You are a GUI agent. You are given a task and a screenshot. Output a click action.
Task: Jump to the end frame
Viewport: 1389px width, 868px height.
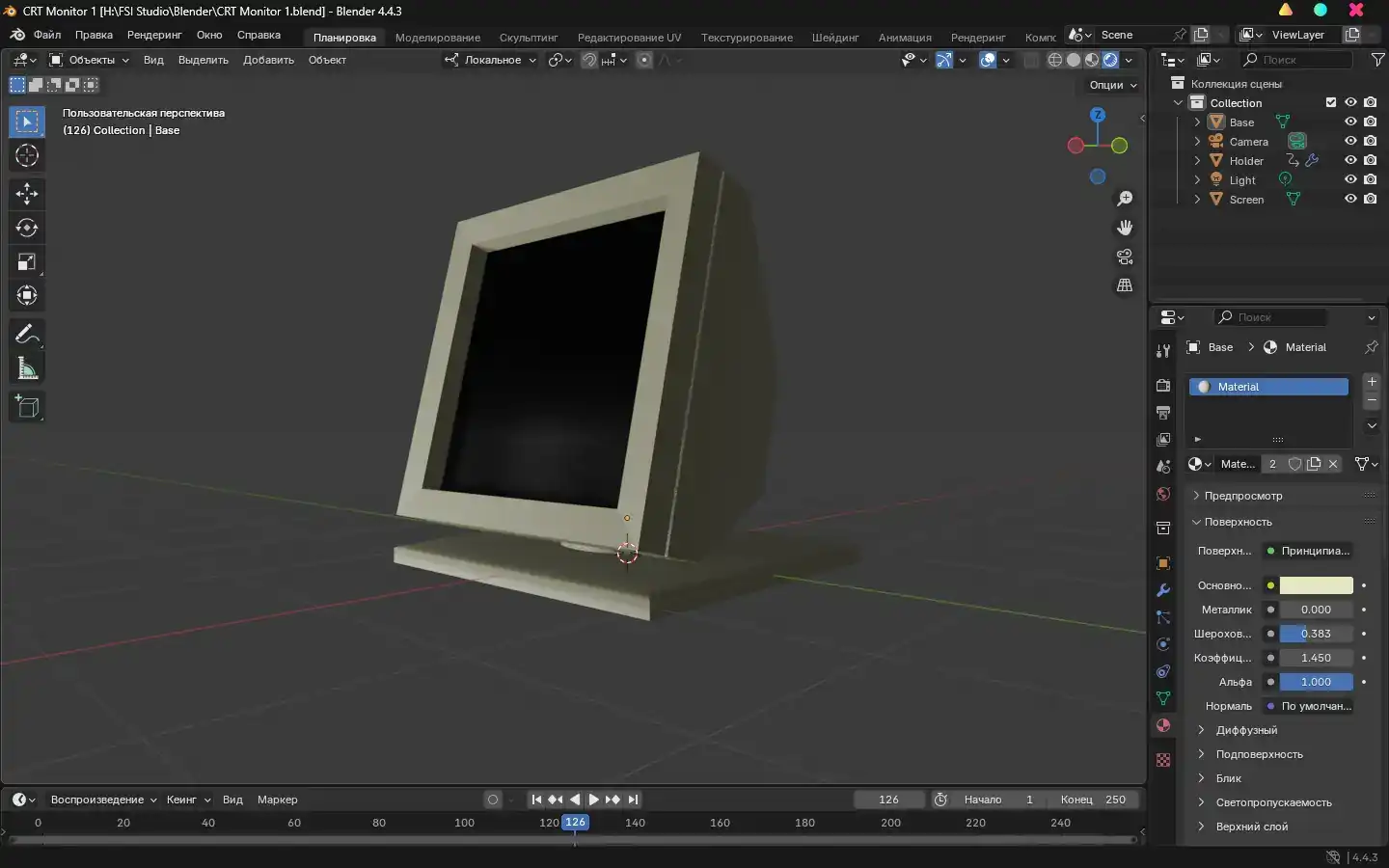coord(633,800)
